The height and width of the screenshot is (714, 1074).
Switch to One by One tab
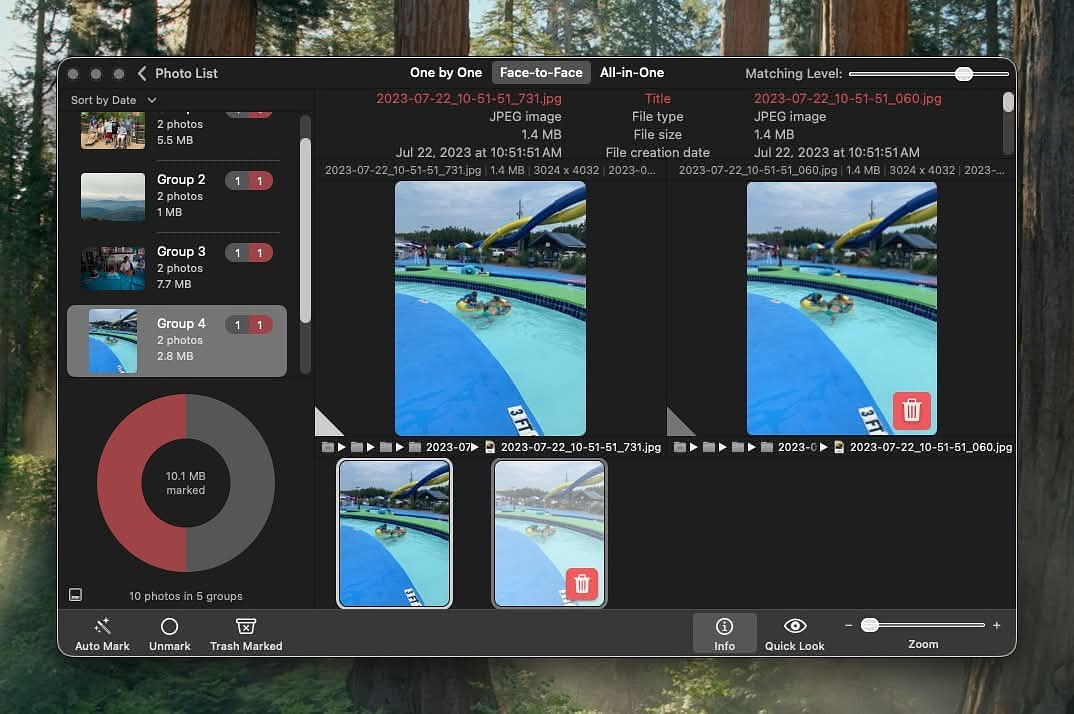445,73
